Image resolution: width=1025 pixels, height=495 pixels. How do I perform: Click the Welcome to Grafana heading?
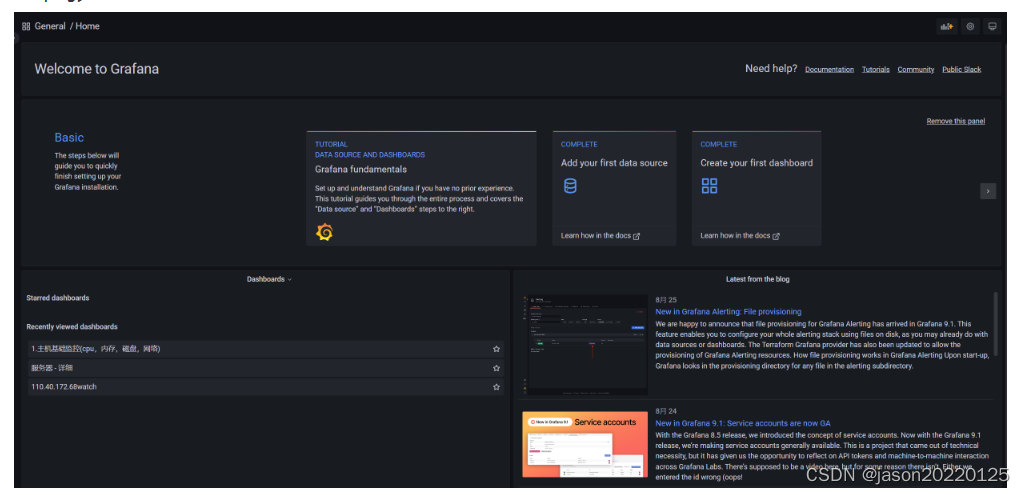tap(96, 69)
